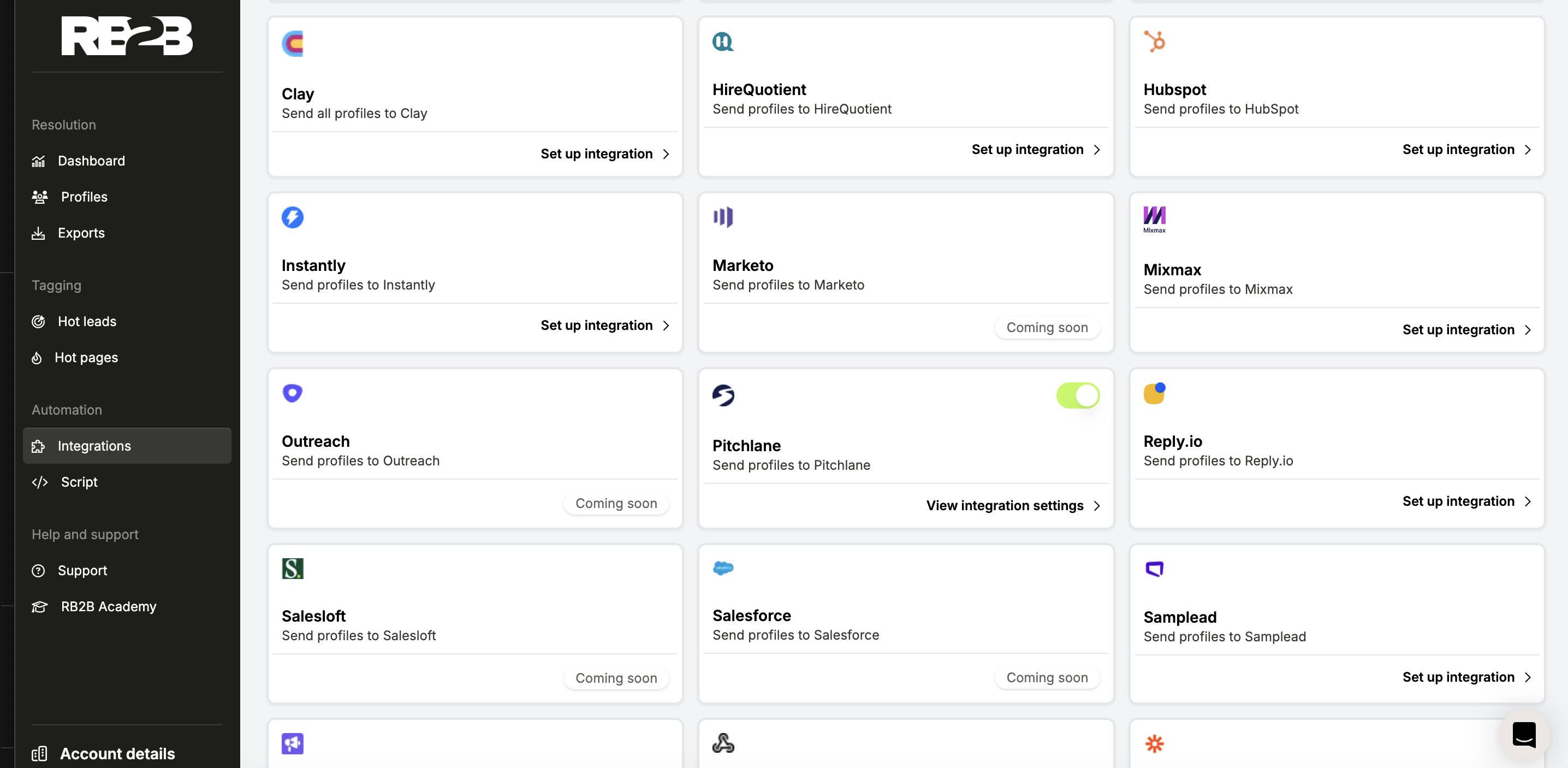Click the webhook logo icon

pyautogui.click(x=723, y=743)
